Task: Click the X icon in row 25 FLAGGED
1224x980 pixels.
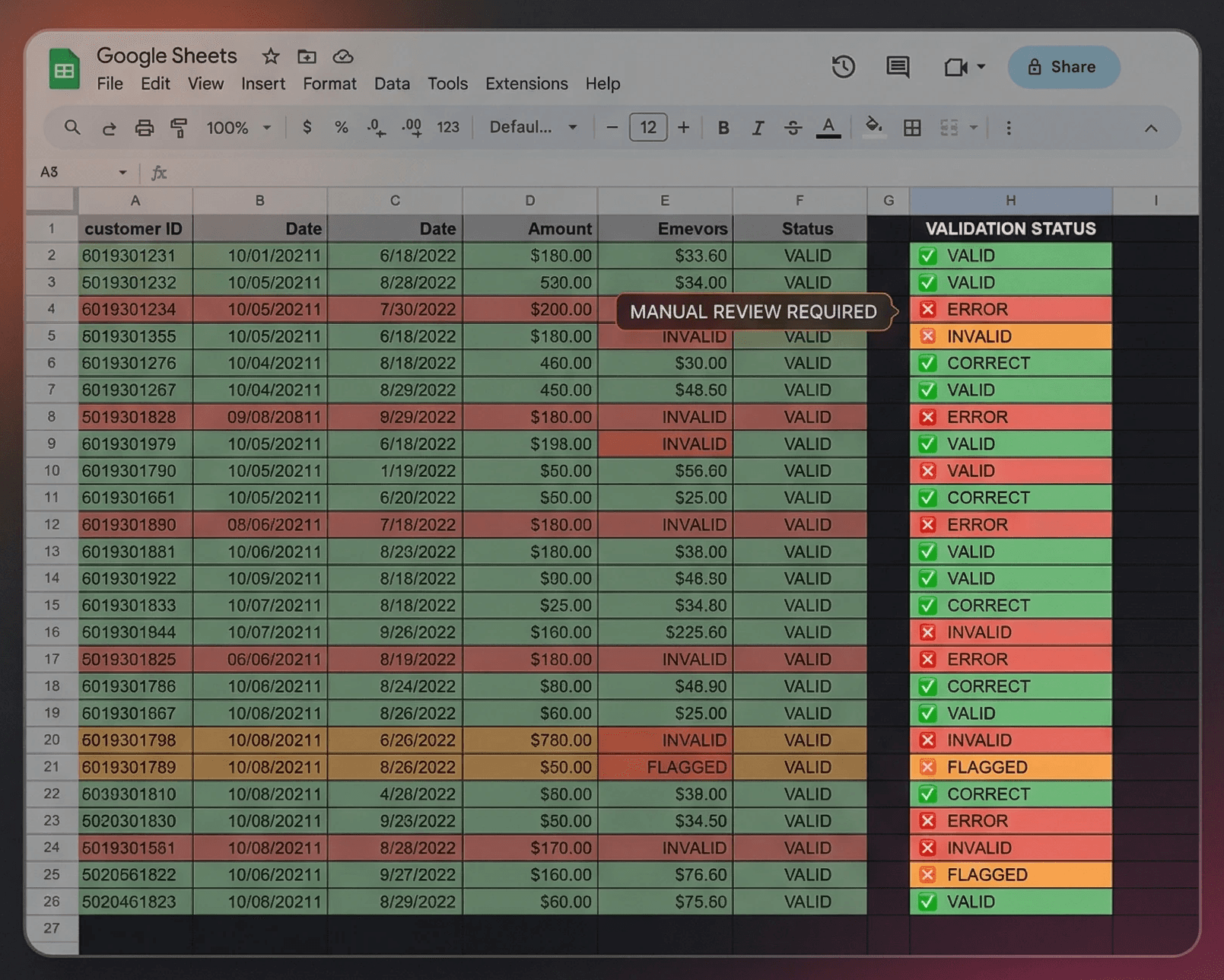Action: 927,875
